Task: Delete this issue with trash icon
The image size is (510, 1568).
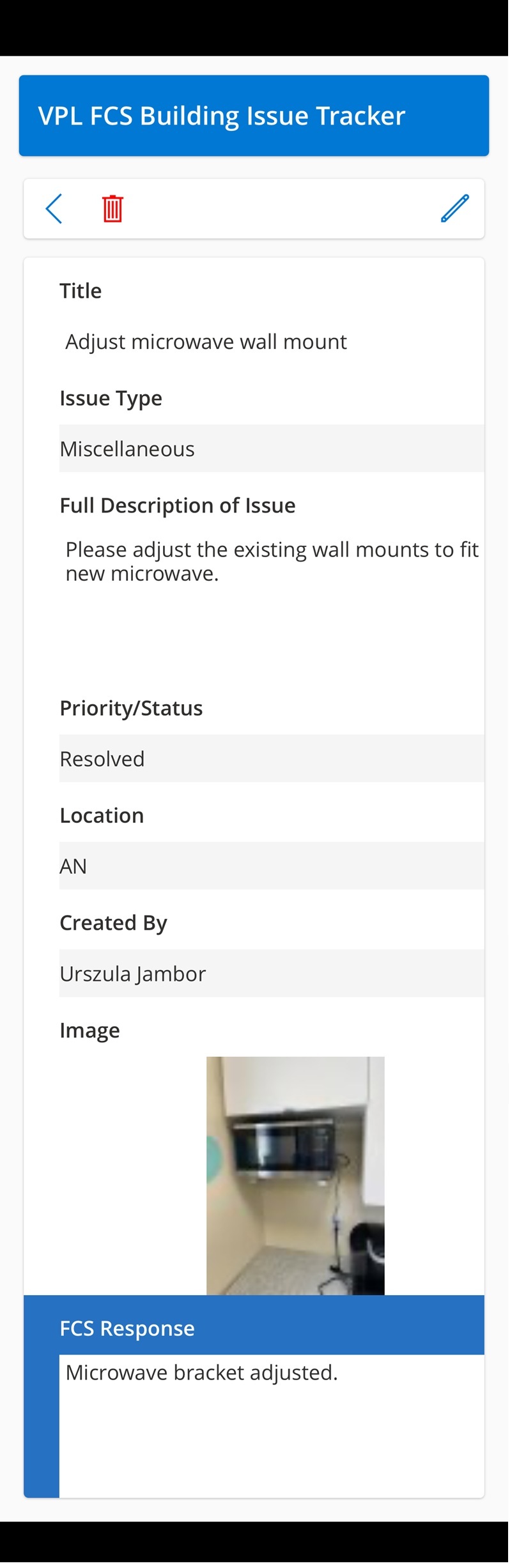Action: (x=112, y=209)
